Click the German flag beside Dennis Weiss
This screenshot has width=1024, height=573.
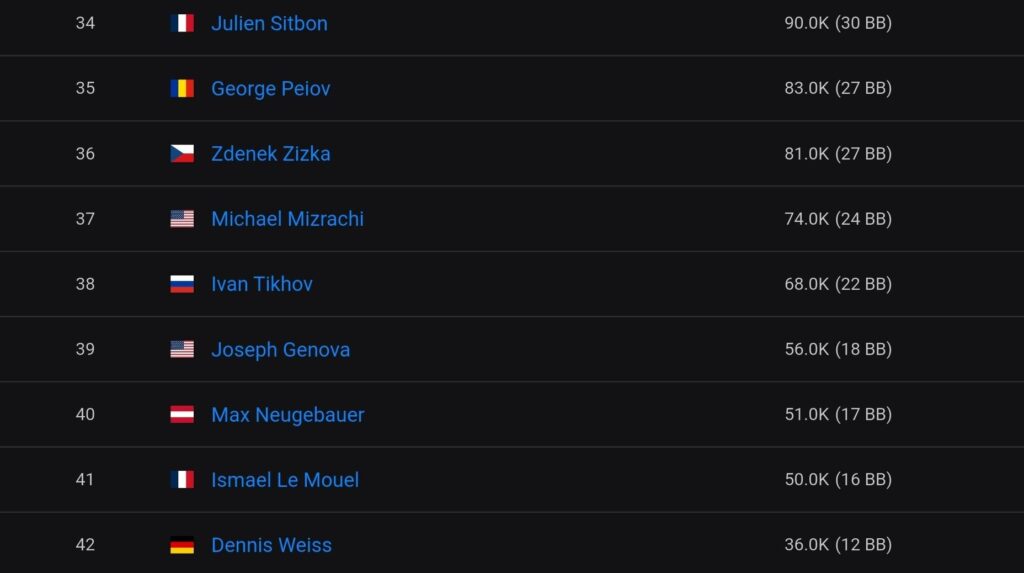(x=182, y=545)
